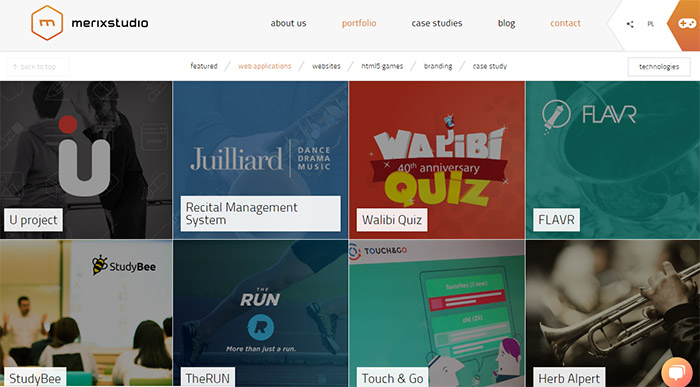Filter portfolio by websites

coord(326,66)
